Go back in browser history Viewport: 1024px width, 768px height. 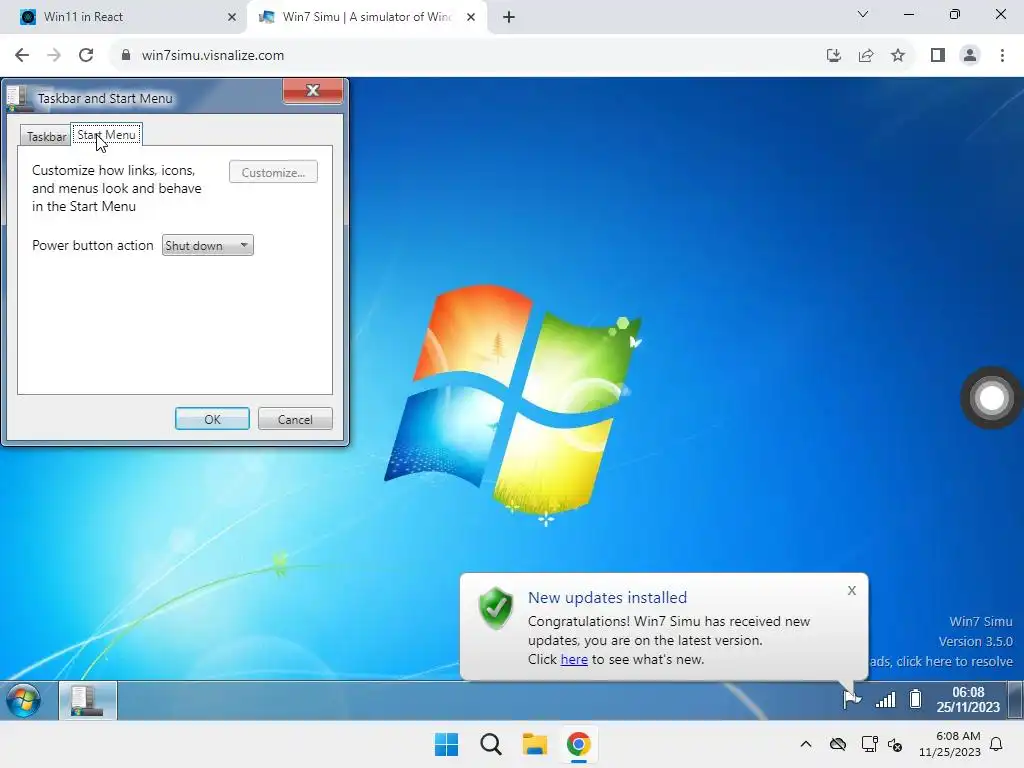tap(22, 55)
